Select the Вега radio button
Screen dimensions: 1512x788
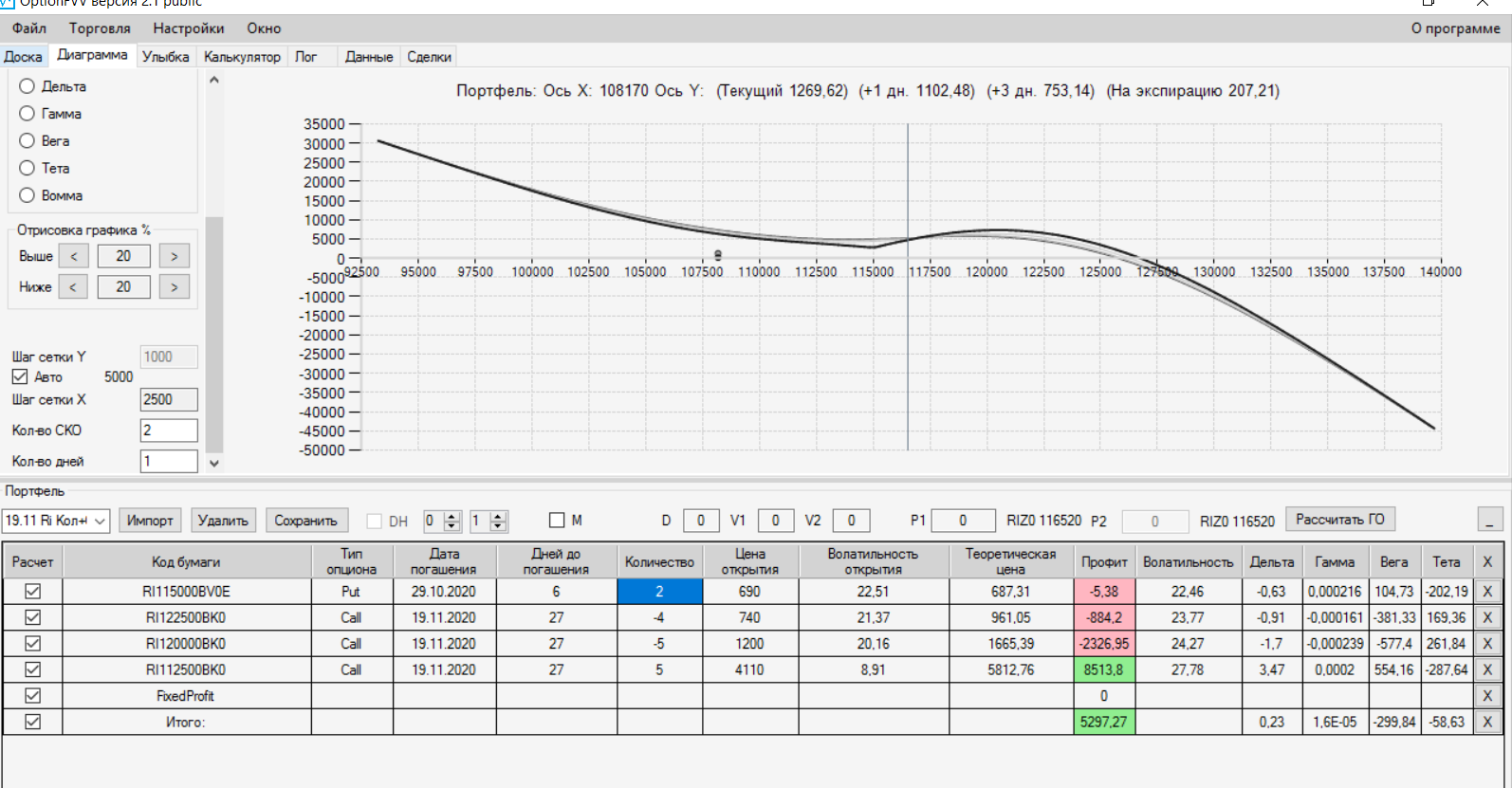pos(28,141)
